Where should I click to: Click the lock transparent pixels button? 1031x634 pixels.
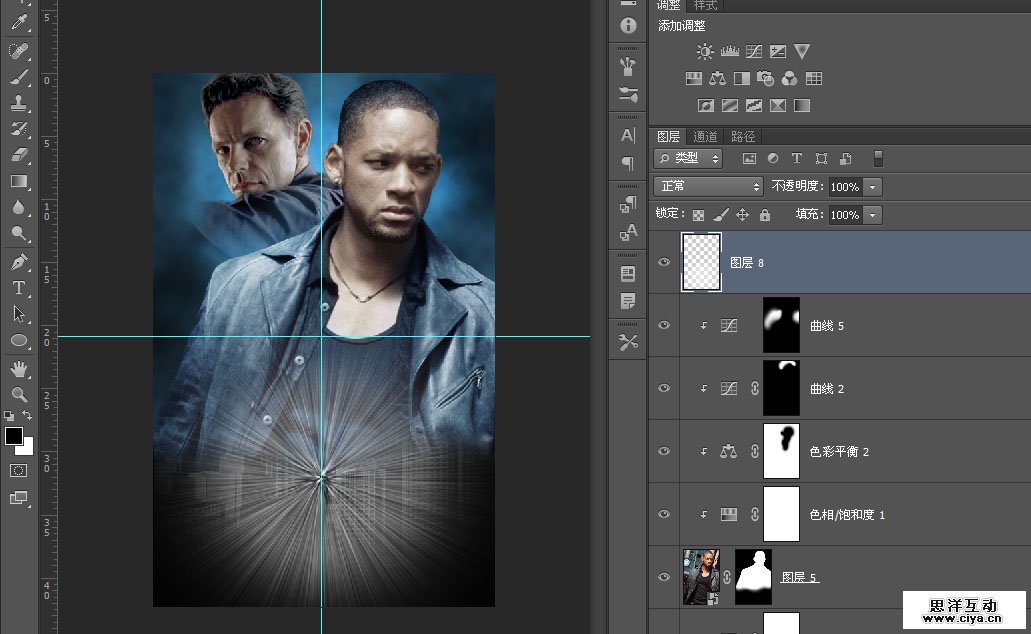699,215
